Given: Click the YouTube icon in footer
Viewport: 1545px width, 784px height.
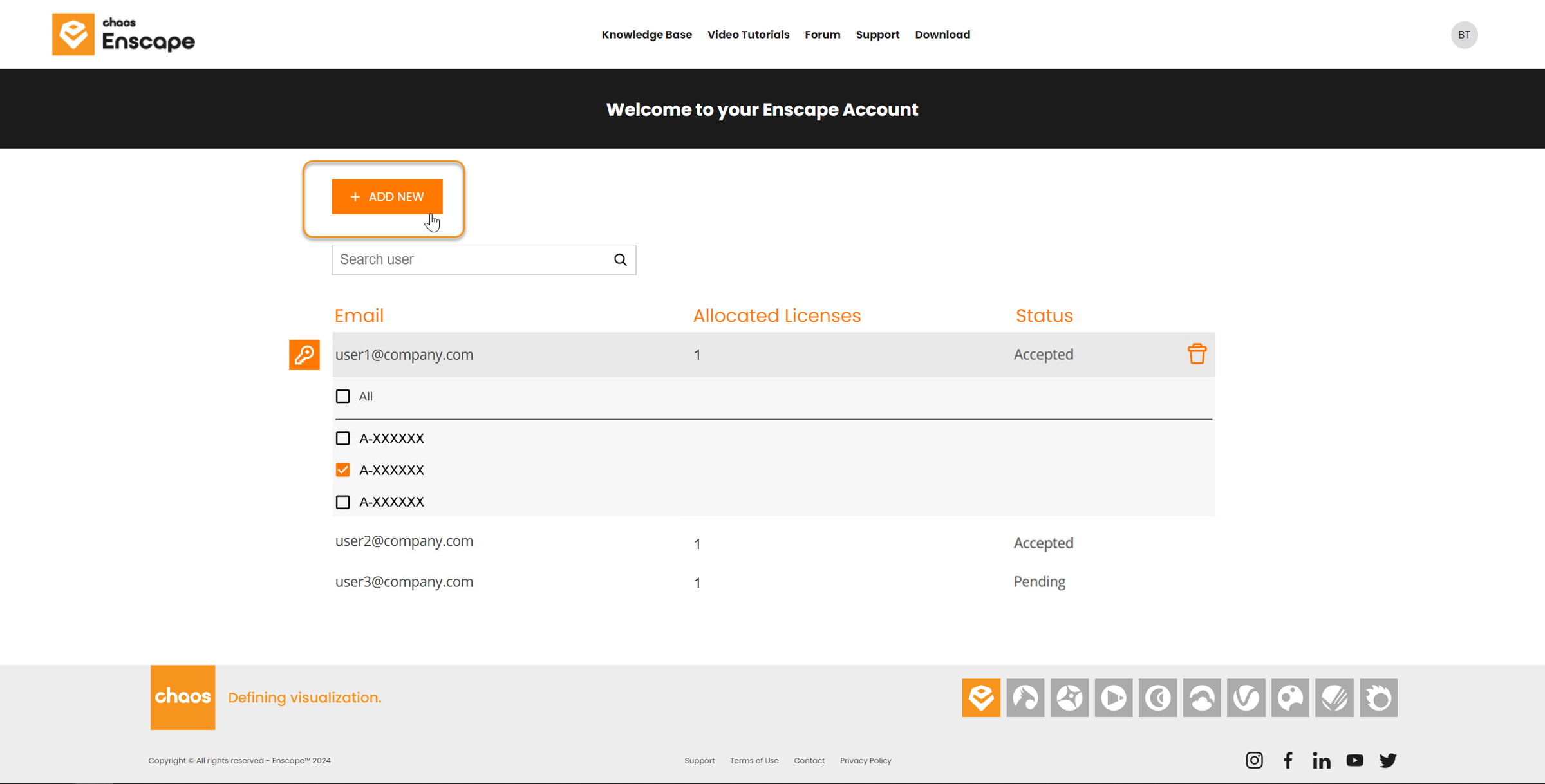Looking at the screenshot, I should [1354, 760].
